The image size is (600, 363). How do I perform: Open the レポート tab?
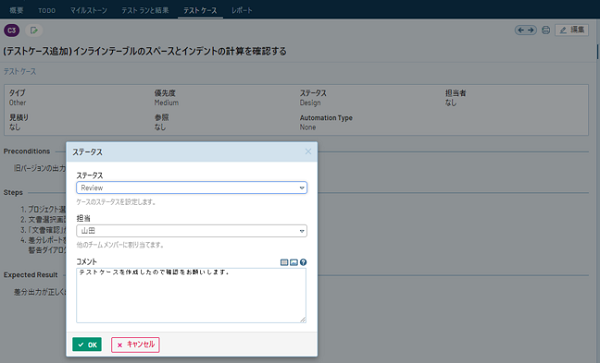point(241,10)
